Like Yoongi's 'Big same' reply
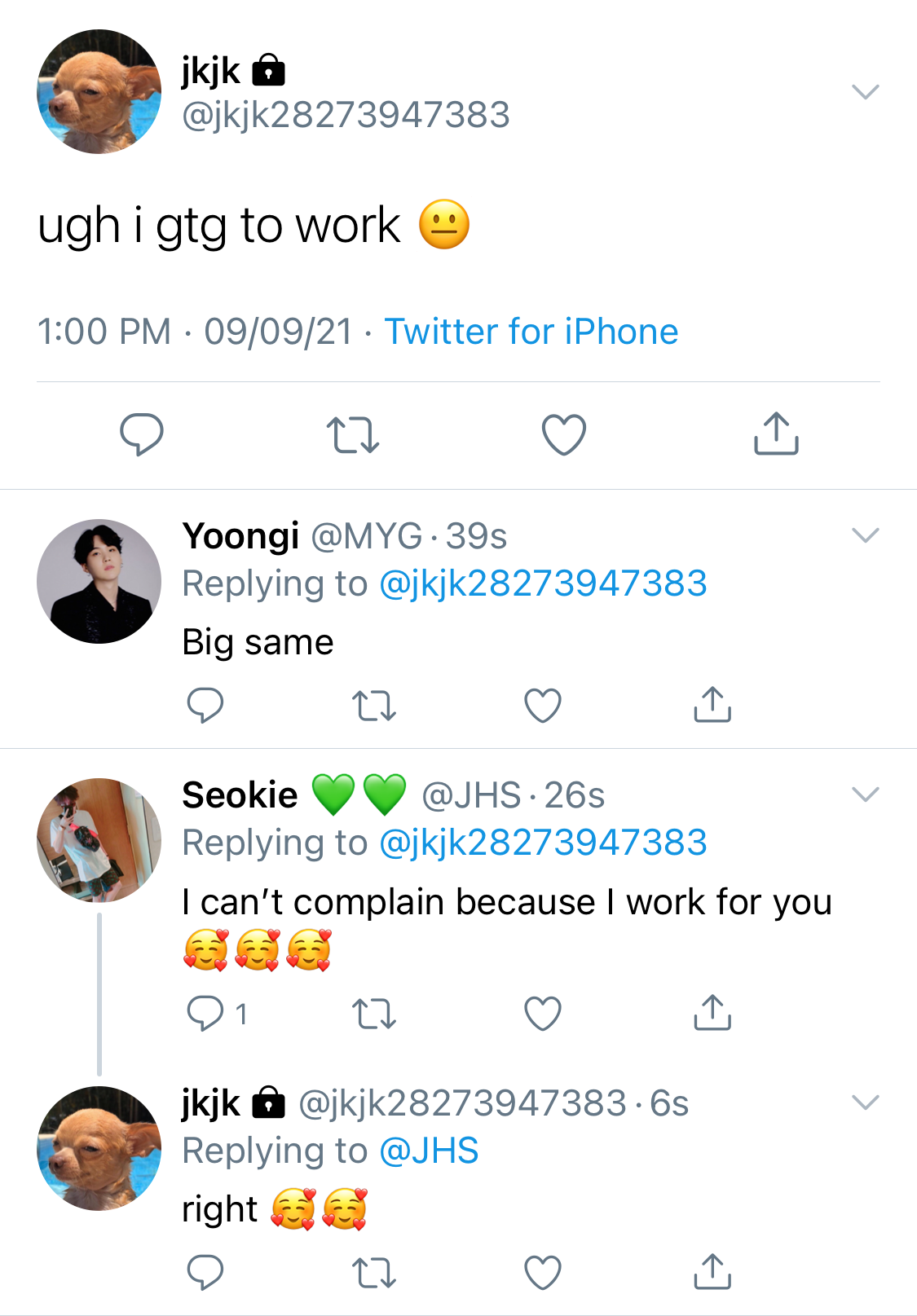 (x=543, y=706)
